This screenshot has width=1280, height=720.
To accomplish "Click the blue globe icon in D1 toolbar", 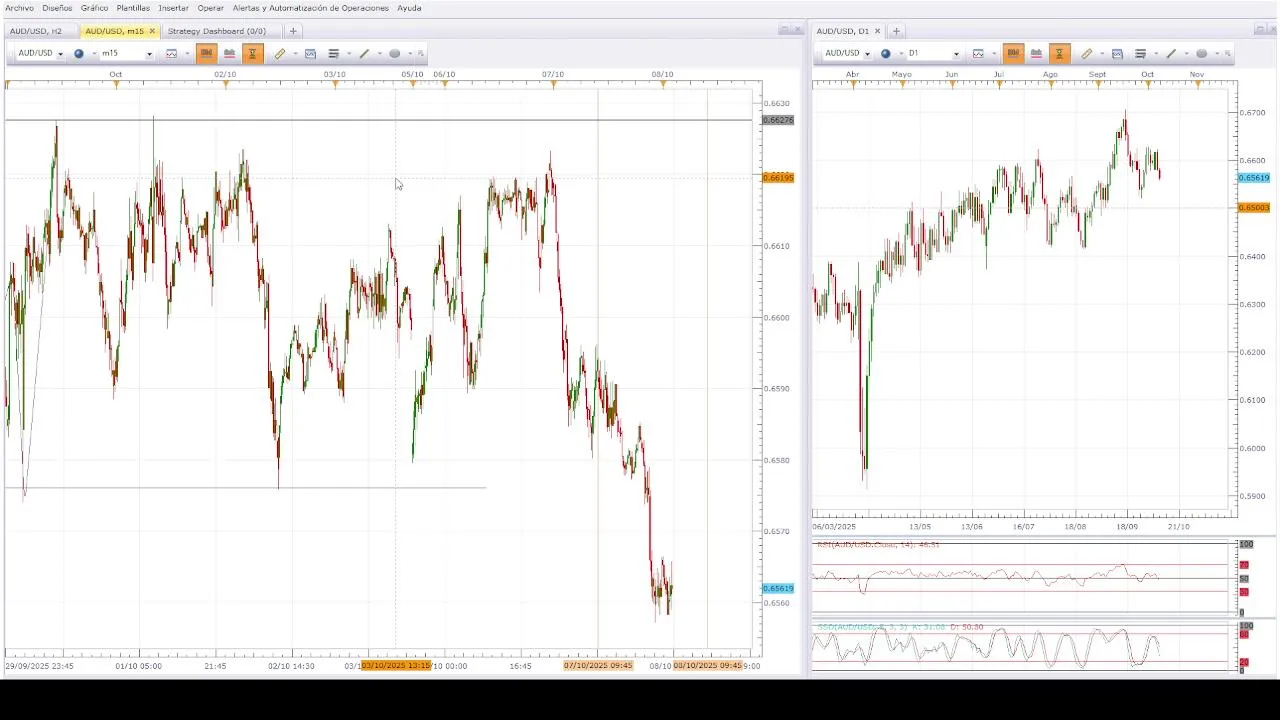I will (x=886, y=53).
